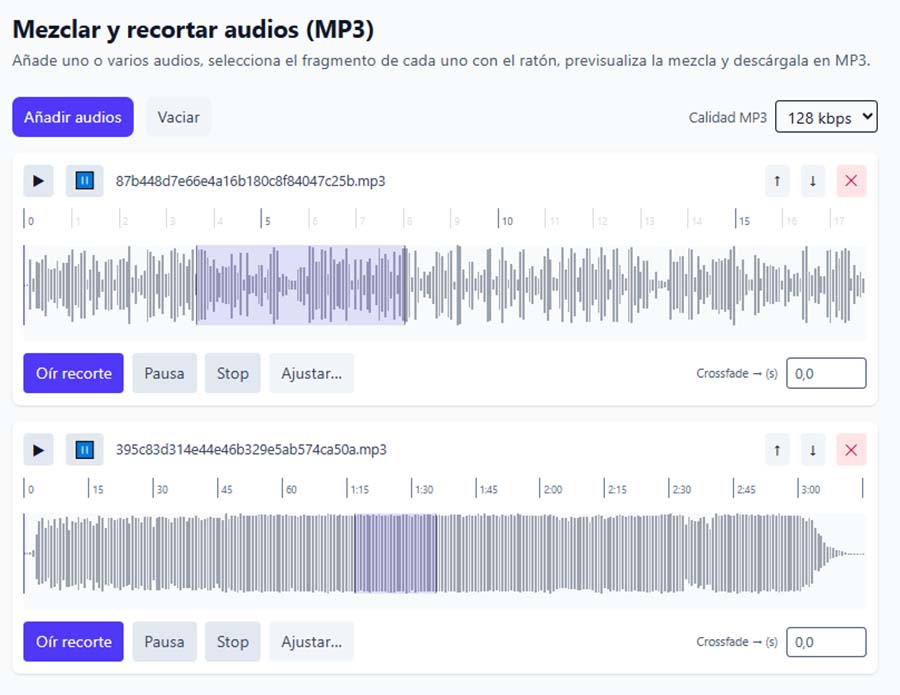Click the Añadir audios button

(x=72, y=117)
